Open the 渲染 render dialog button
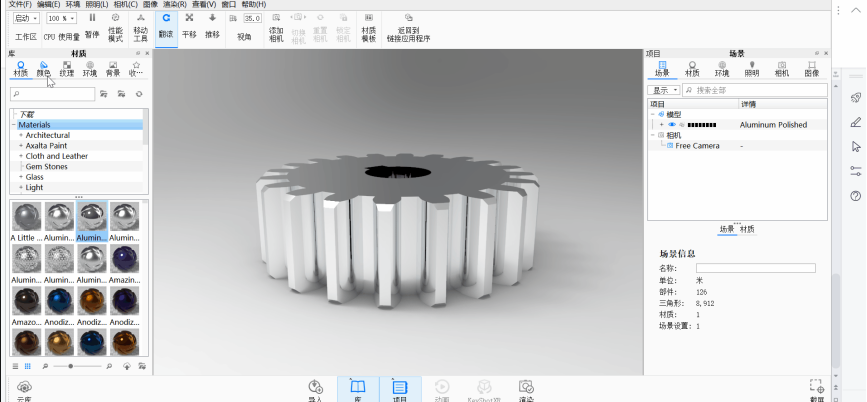 point(526,390)
